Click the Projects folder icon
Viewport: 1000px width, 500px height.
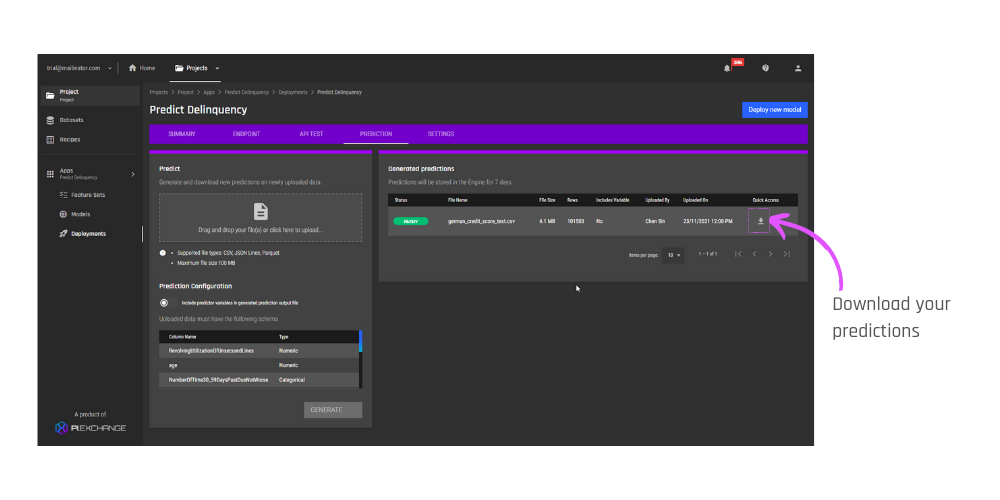pos(179,68)
